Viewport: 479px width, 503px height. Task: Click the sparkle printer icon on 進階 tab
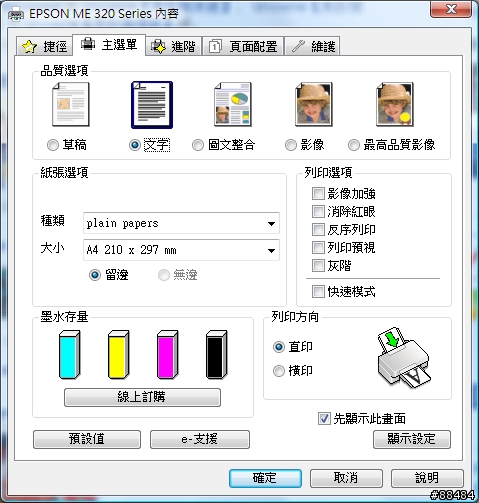(158, 46)
